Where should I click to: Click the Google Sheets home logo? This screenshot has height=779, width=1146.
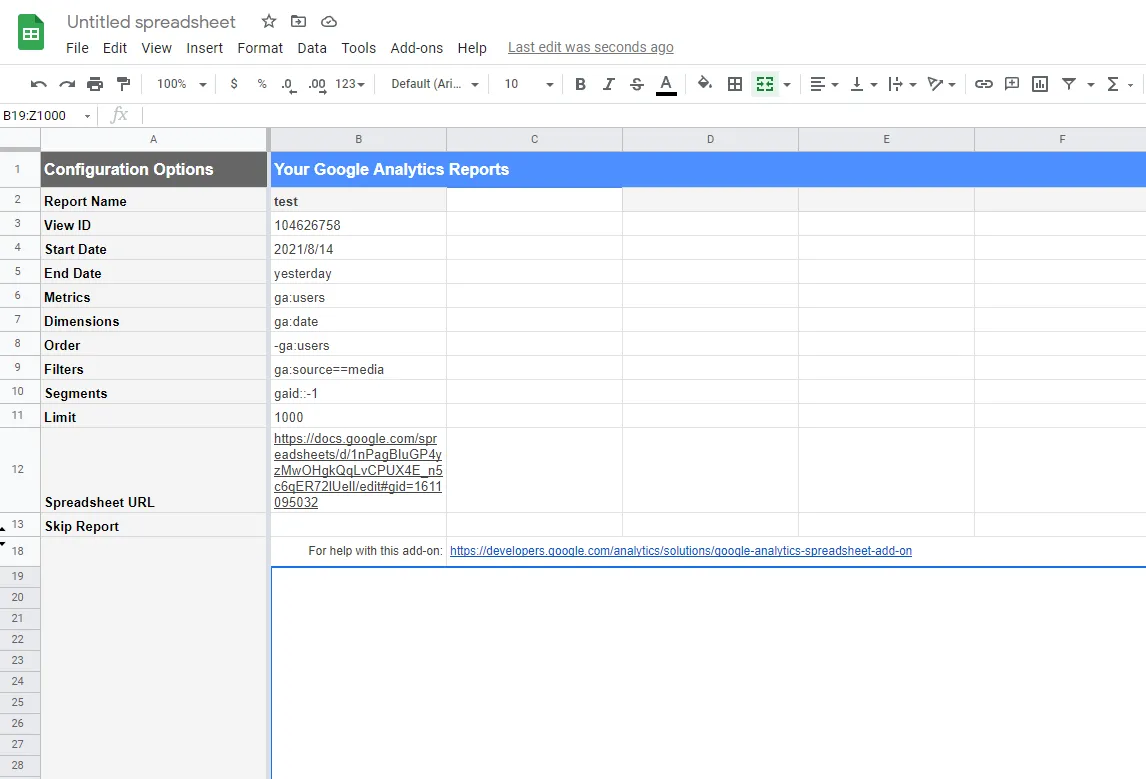(x=31, y=33)
